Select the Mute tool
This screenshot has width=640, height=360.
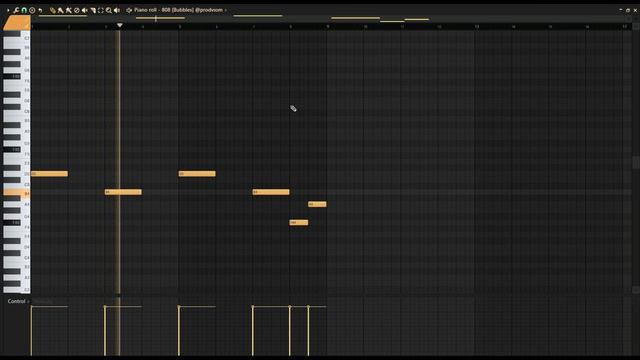[84, 10]
